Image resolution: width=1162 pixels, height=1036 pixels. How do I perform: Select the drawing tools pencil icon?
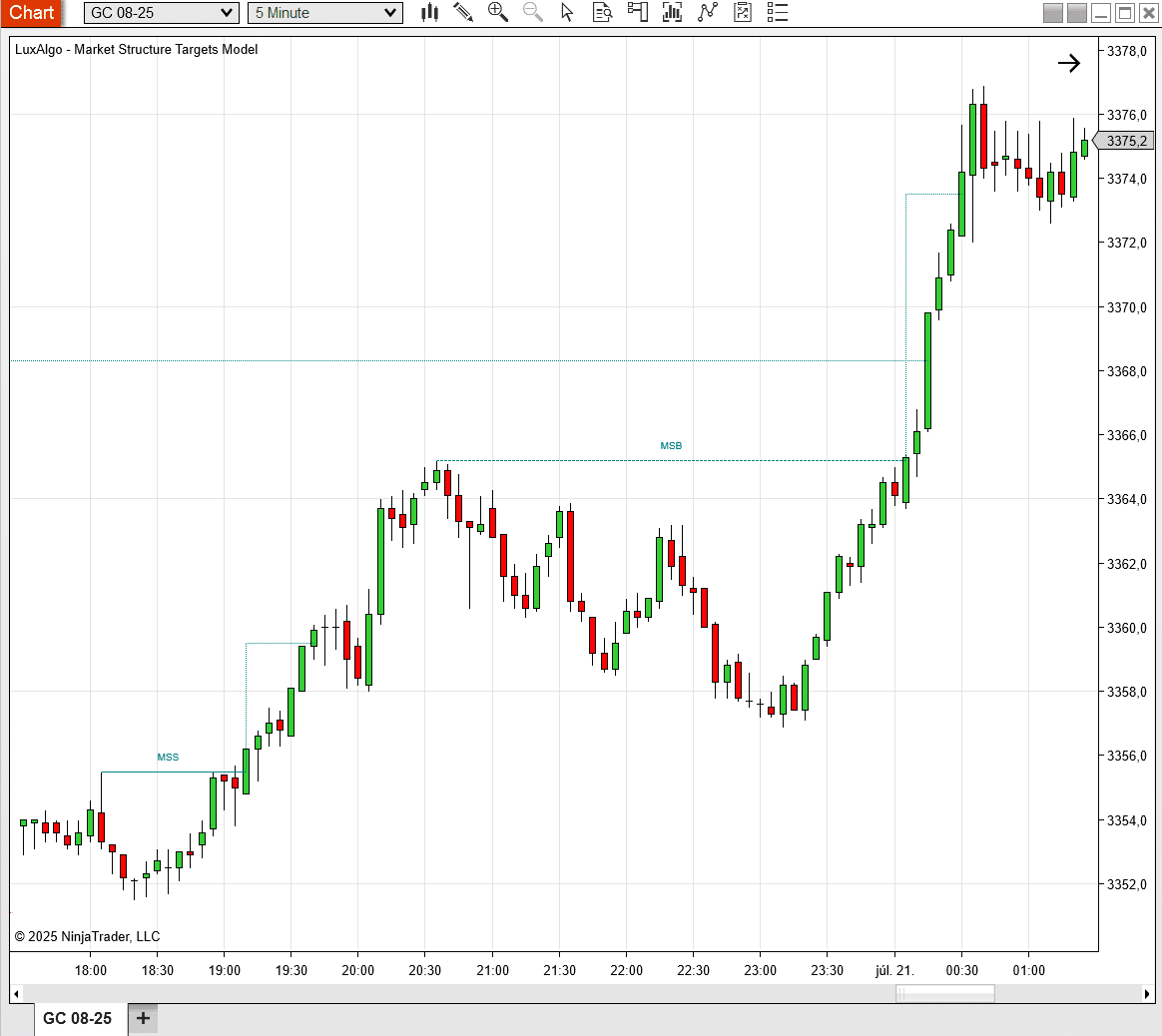click(463, 13)
